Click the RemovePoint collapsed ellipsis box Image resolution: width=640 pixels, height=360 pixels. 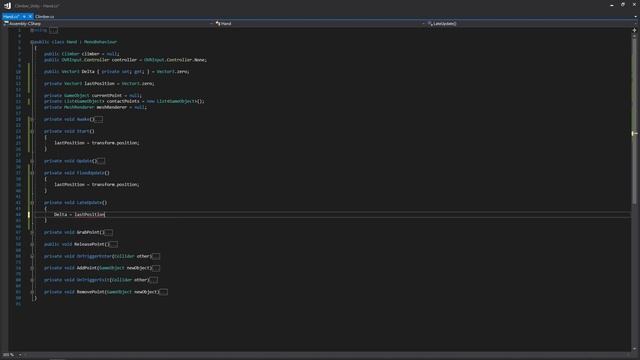(x=163, y=292)
